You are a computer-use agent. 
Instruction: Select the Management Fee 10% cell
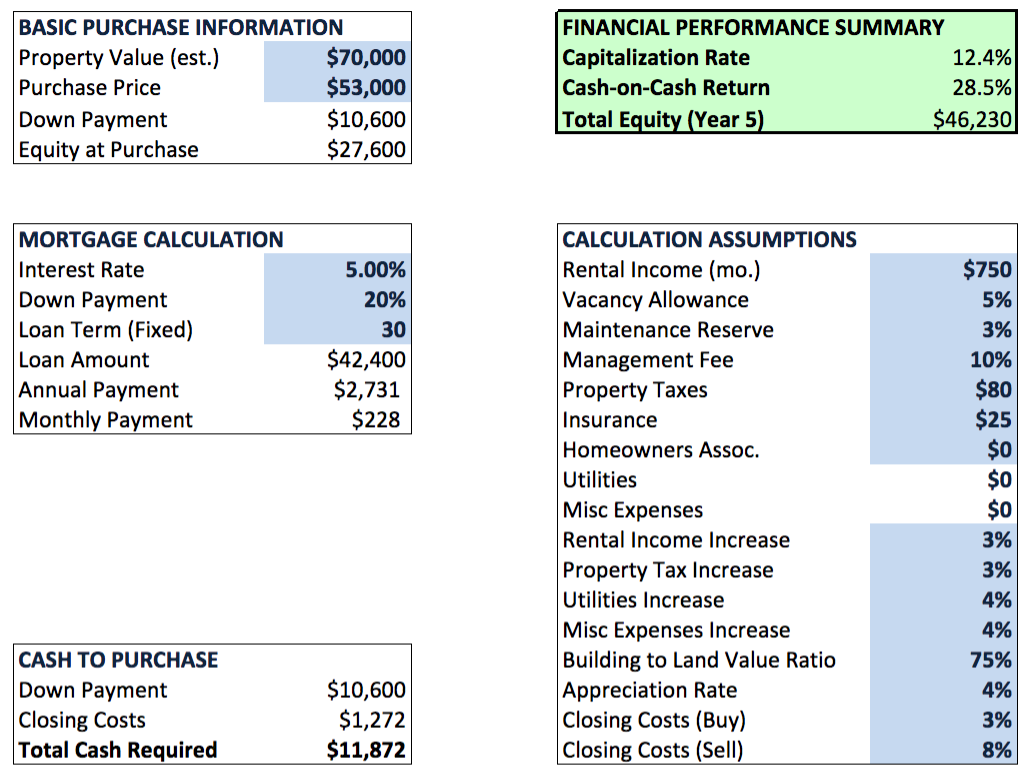tap(943, 360)
